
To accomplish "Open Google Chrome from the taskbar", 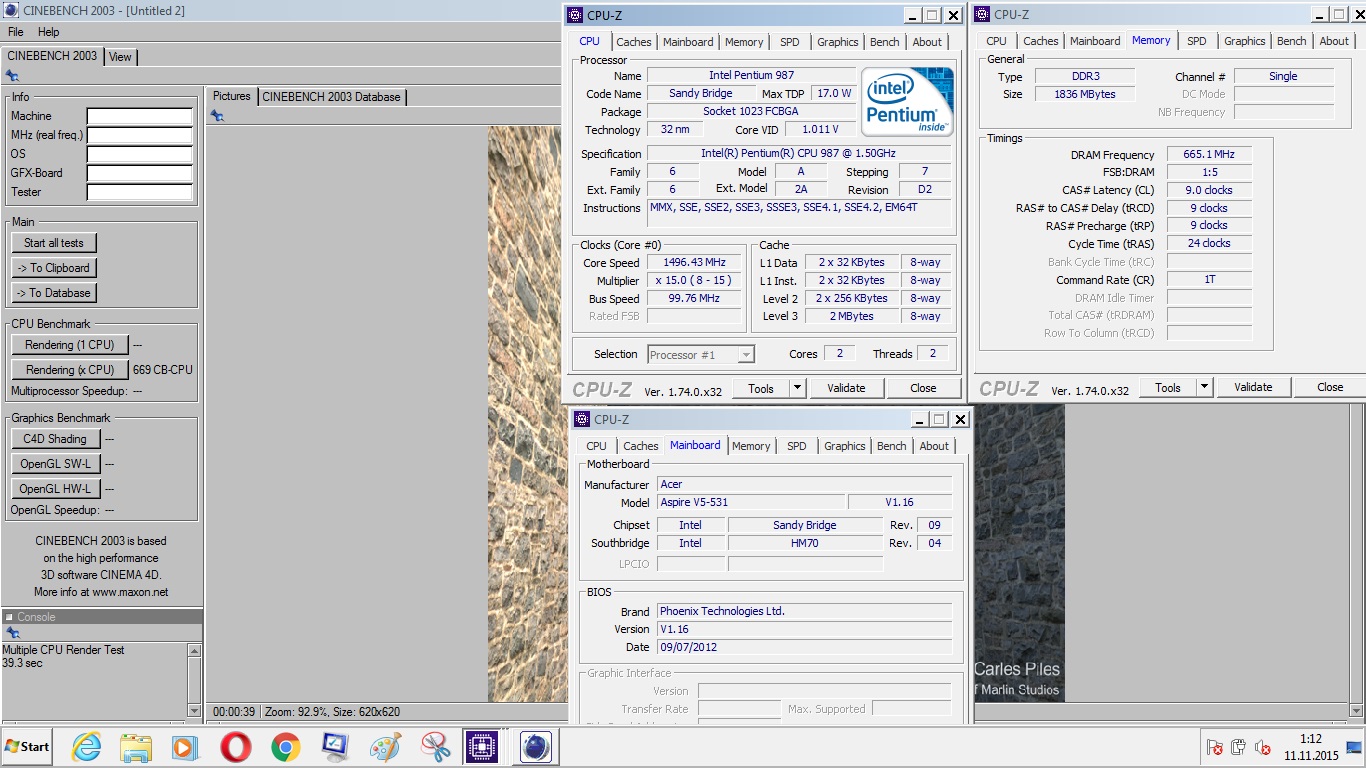I will click(285, 747).
